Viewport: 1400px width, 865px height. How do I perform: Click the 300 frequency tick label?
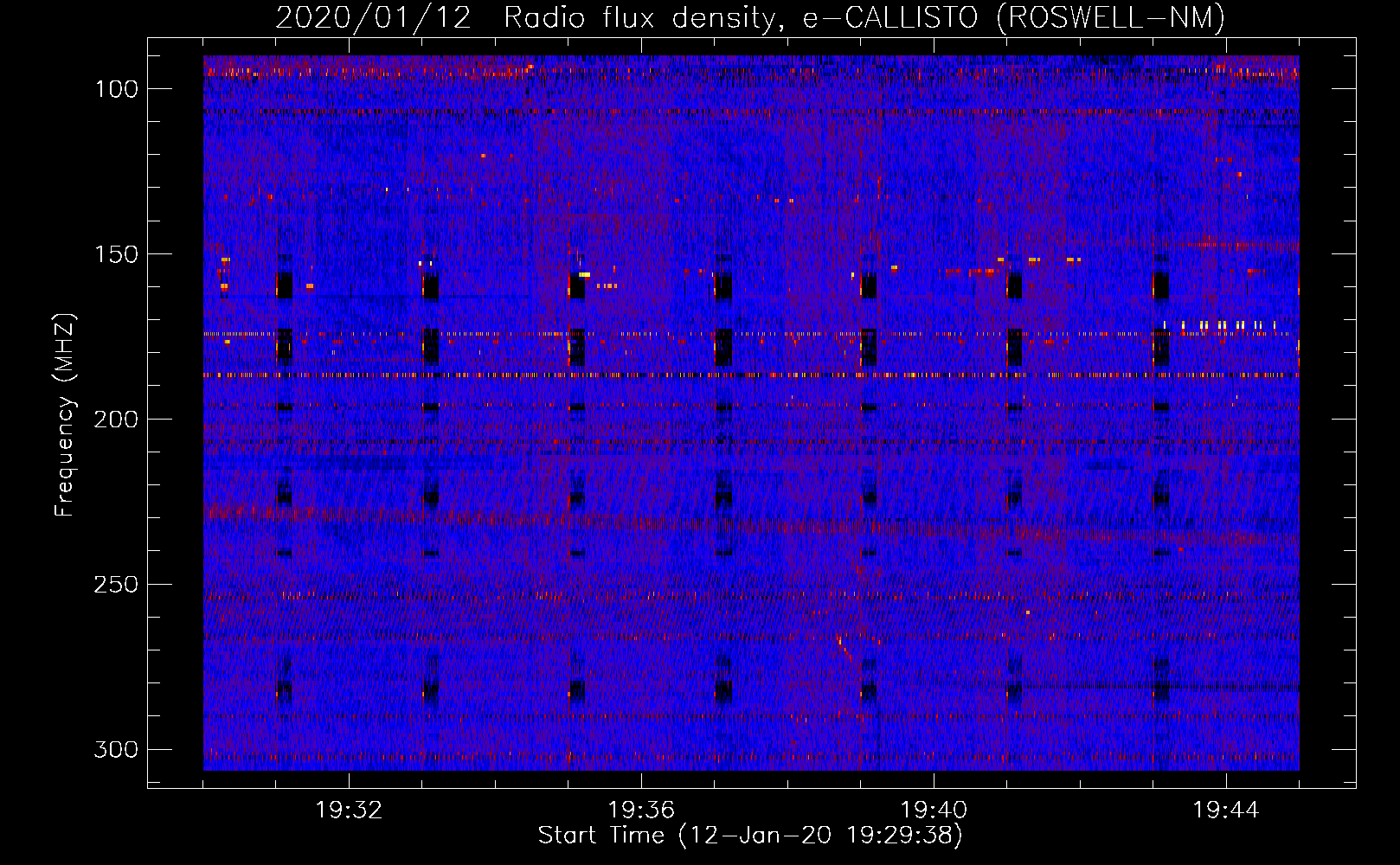click(x=116, y=749)
